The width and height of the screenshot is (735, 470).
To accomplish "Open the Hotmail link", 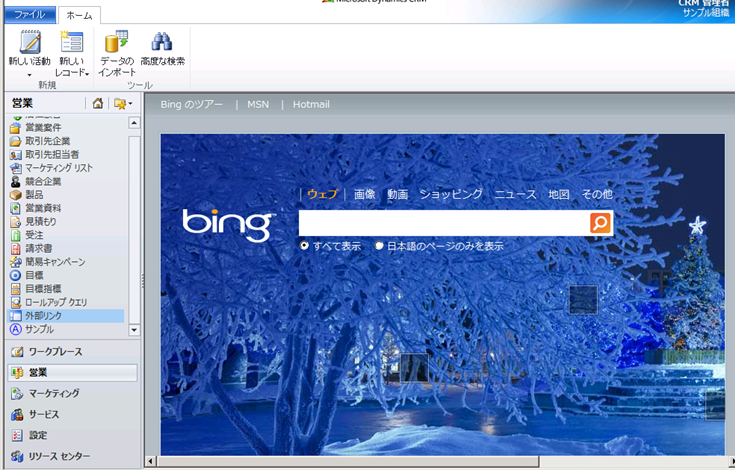I will pyautogui.click(x=311, y=104).
